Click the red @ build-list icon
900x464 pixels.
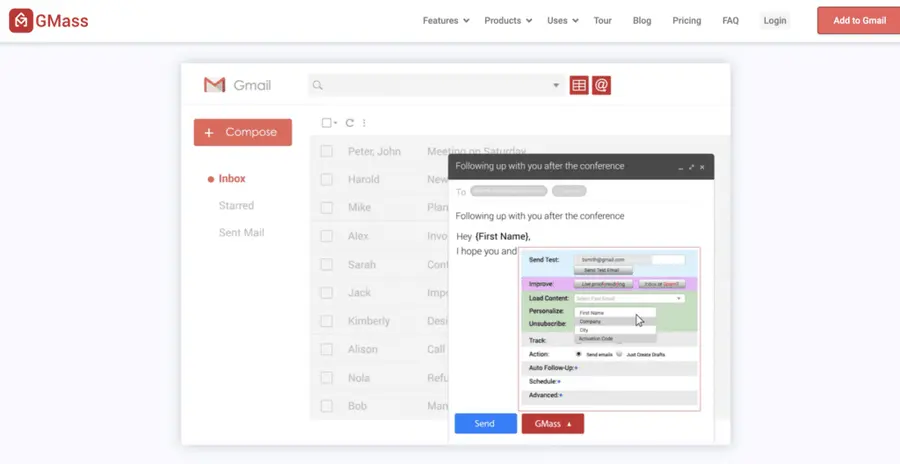coord(601,86)
